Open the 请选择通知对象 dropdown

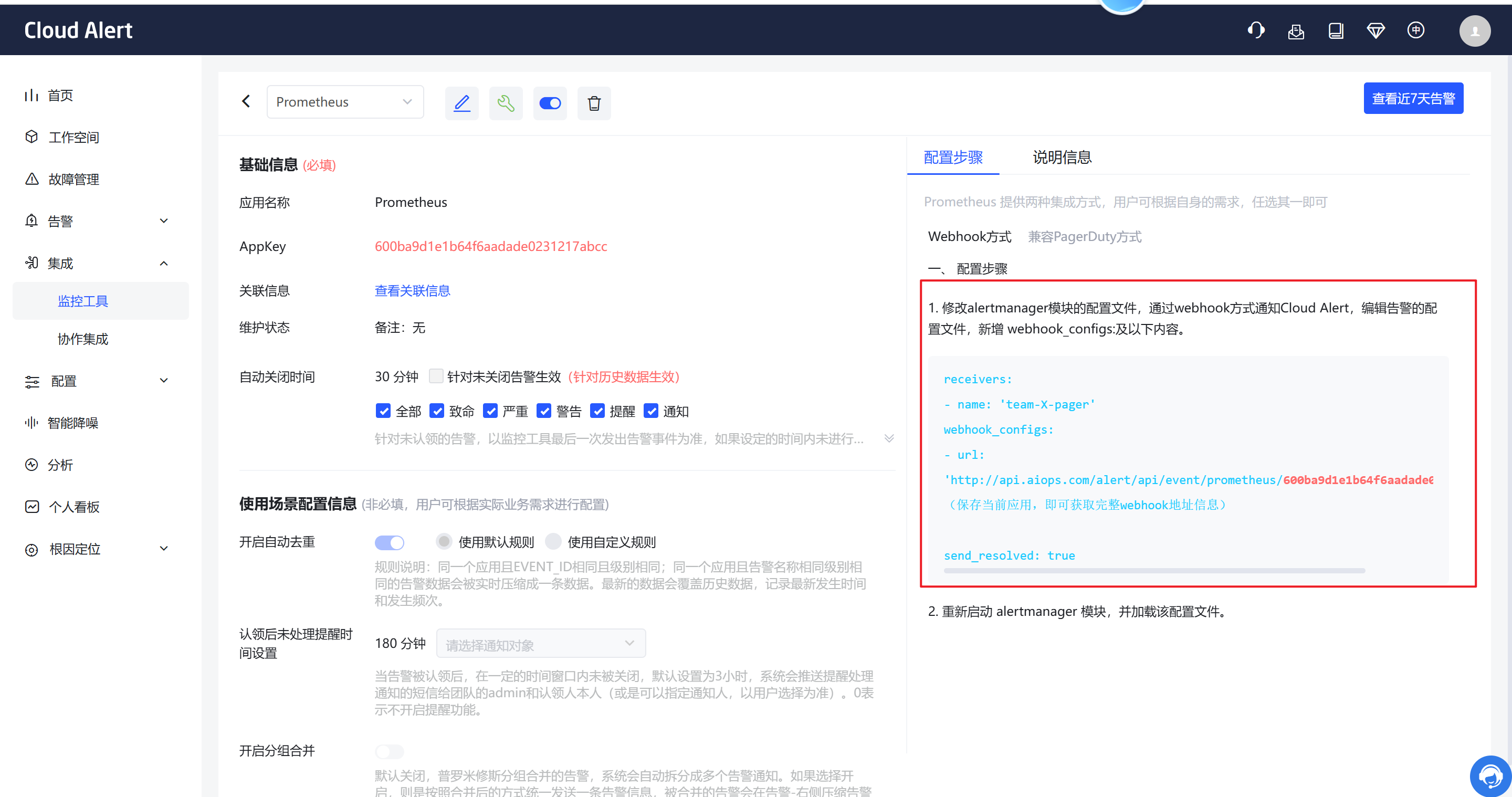(541, 643)
